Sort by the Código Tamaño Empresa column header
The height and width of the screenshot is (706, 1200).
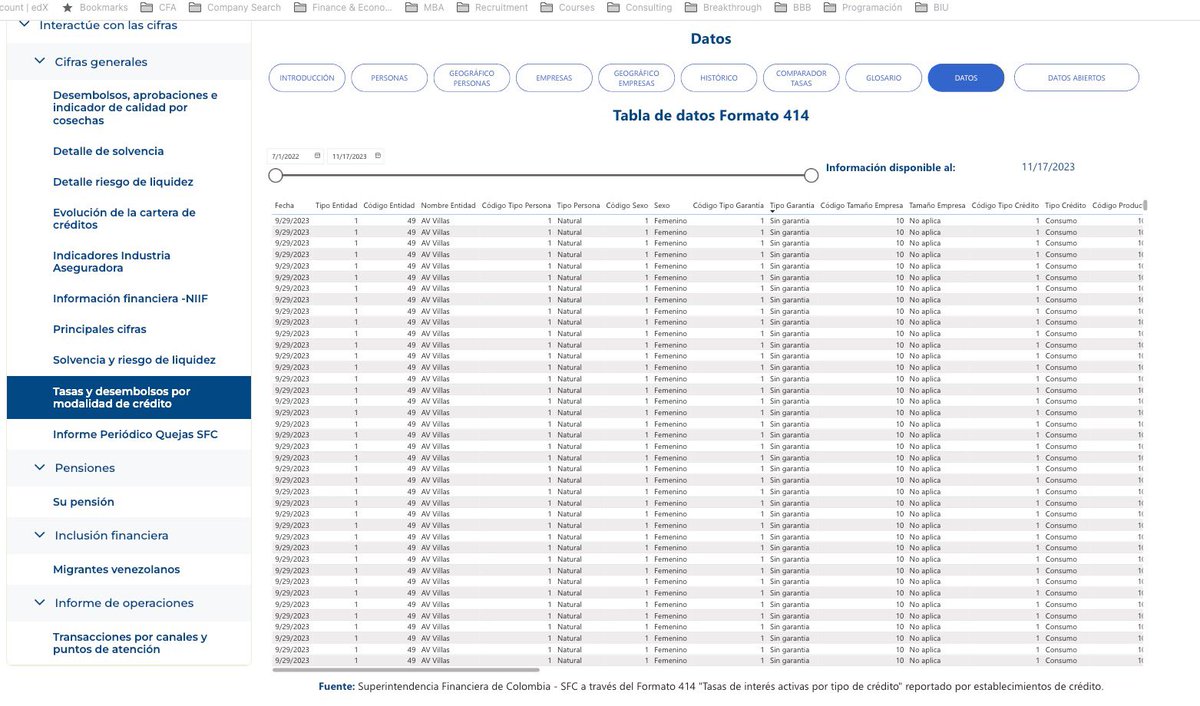862,205
